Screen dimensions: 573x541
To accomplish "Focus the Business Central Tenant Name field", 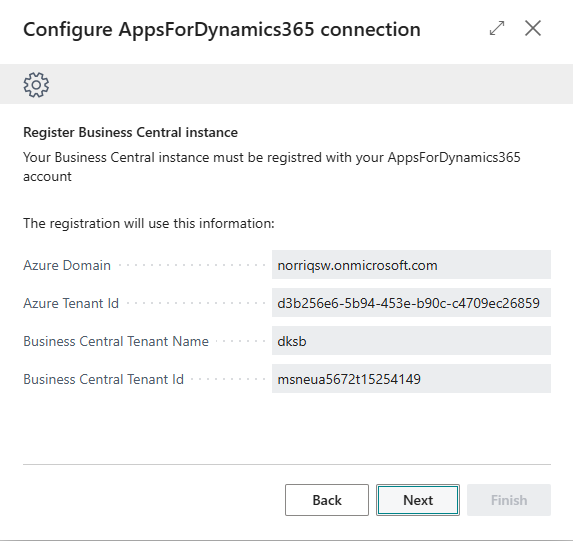I will click(411, 341).
